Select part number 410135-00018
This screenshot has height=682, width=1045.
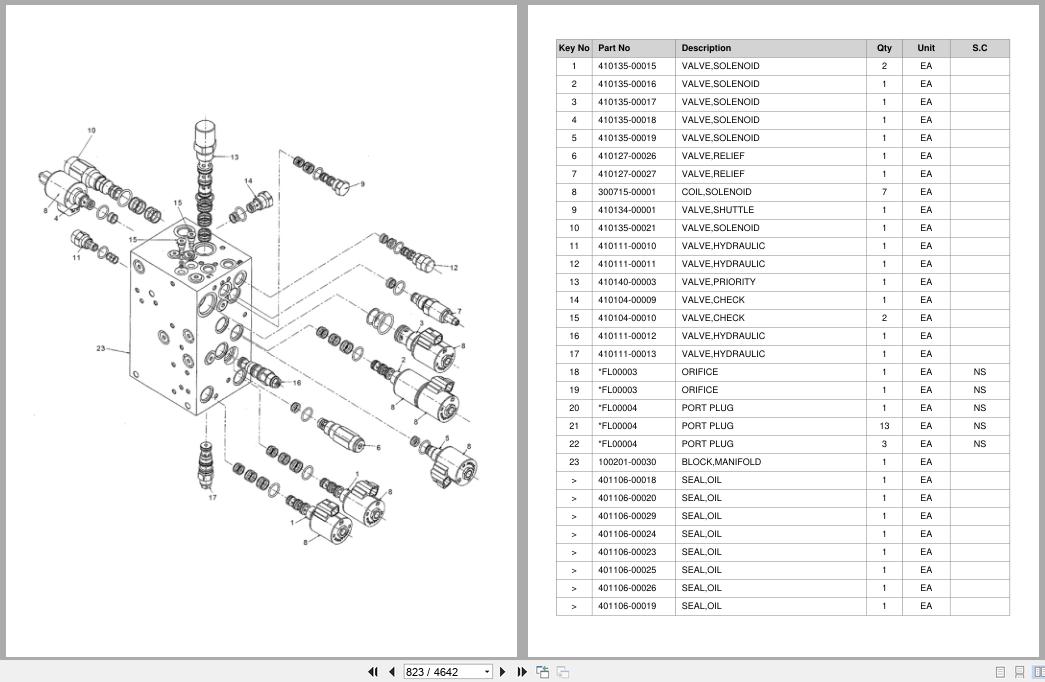pos(626,120)
